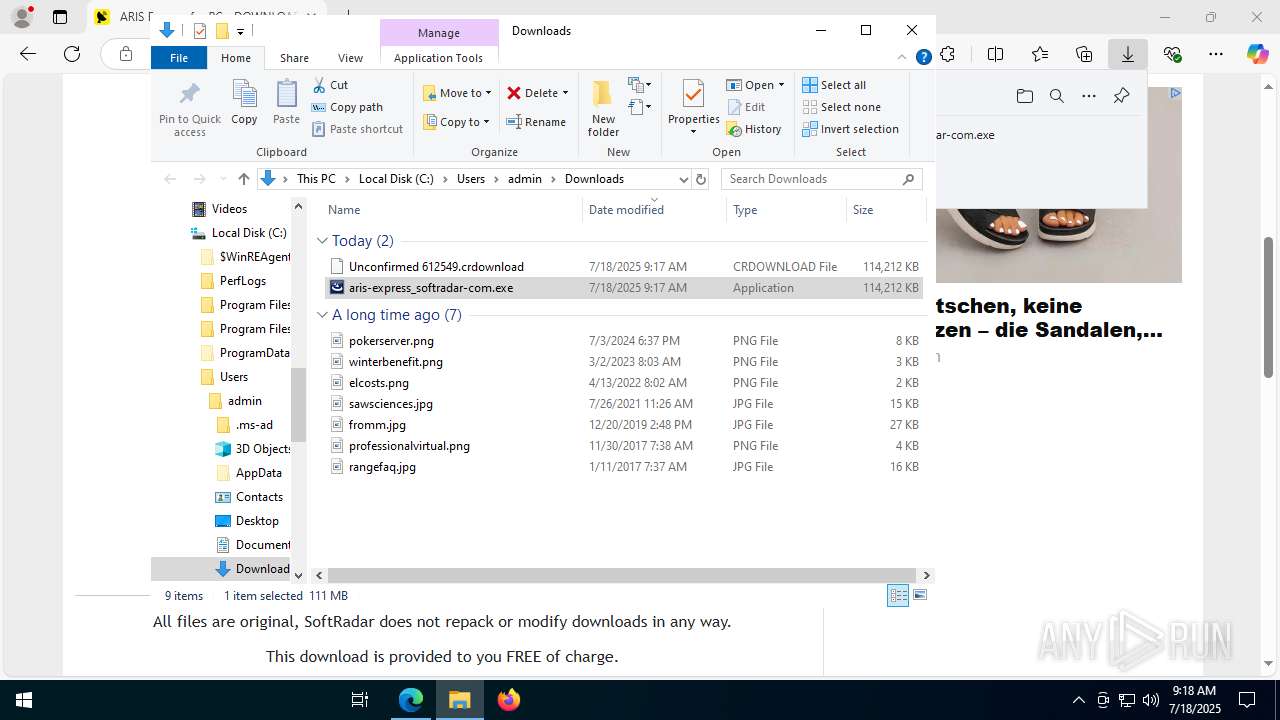The height and width of the screenshot is (720, 1280).
Task: Expand address bar history dropdown
Action: point(684,179)
